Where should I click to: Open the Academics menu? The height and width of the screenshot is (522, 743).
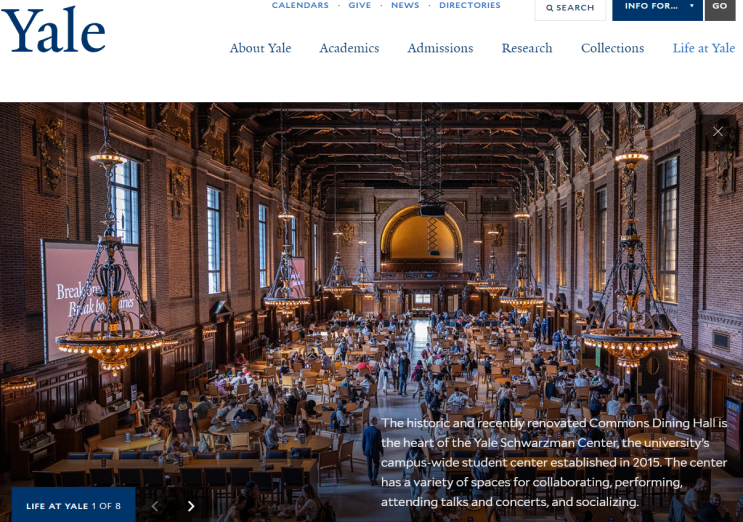(349, 48)
